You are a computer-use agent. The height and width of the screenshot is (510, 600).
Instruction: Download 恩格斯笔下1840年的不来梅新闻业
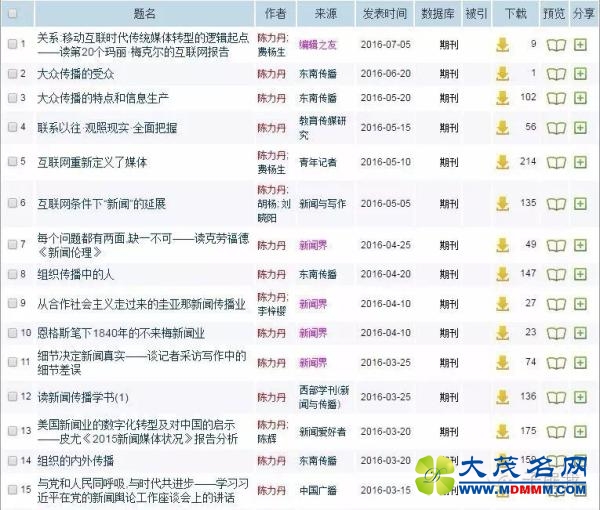pyautogui.click(x=502, y=333)
